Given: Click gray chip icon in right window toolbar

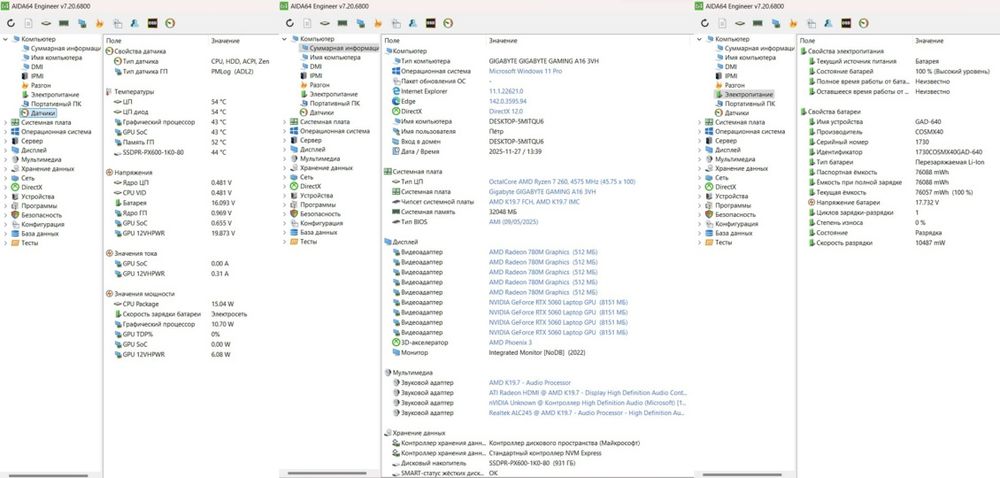Looking at the screenshot, I should [740, 23].
